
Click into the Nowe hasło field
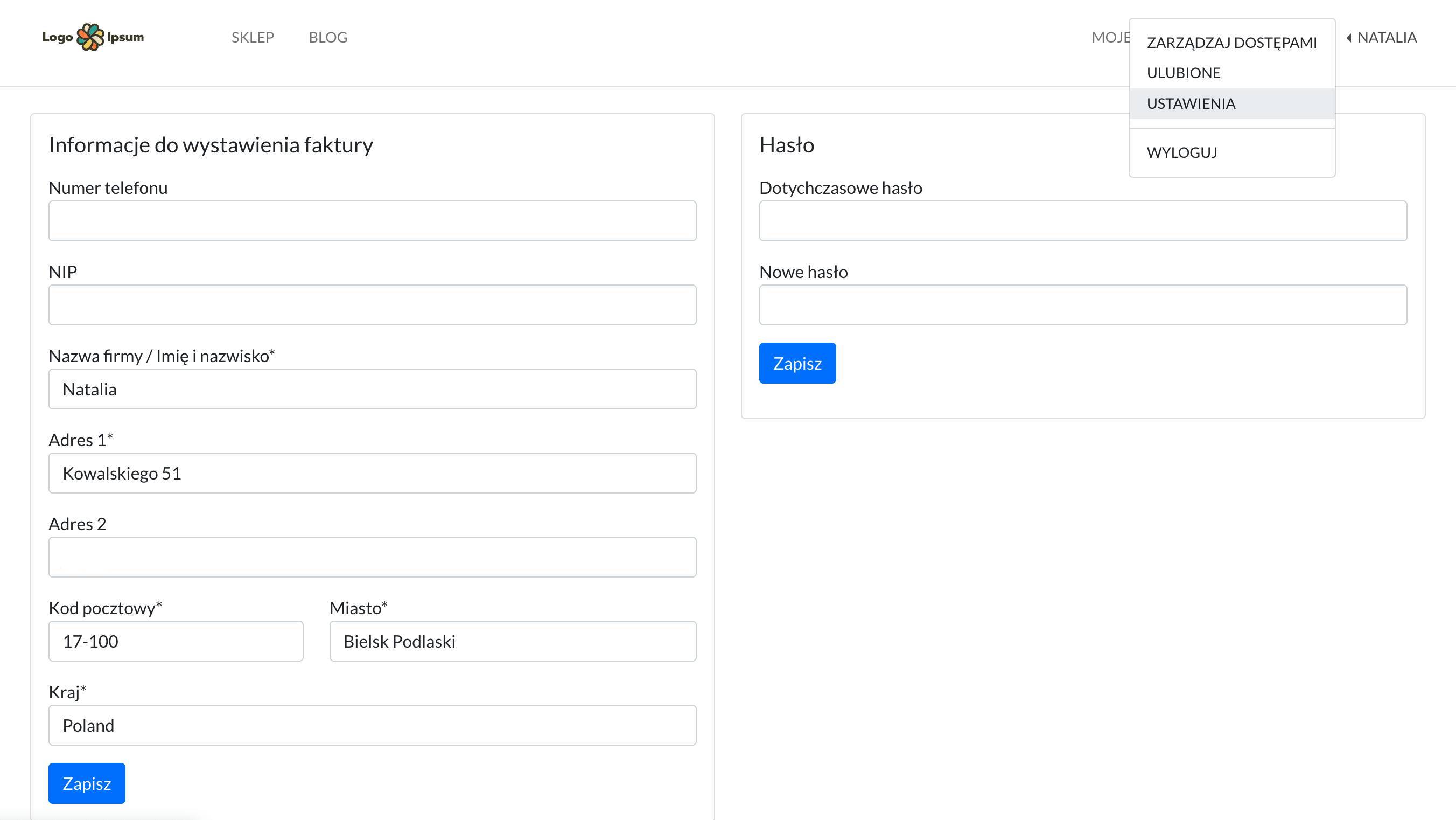click(x=1083, y=305)
